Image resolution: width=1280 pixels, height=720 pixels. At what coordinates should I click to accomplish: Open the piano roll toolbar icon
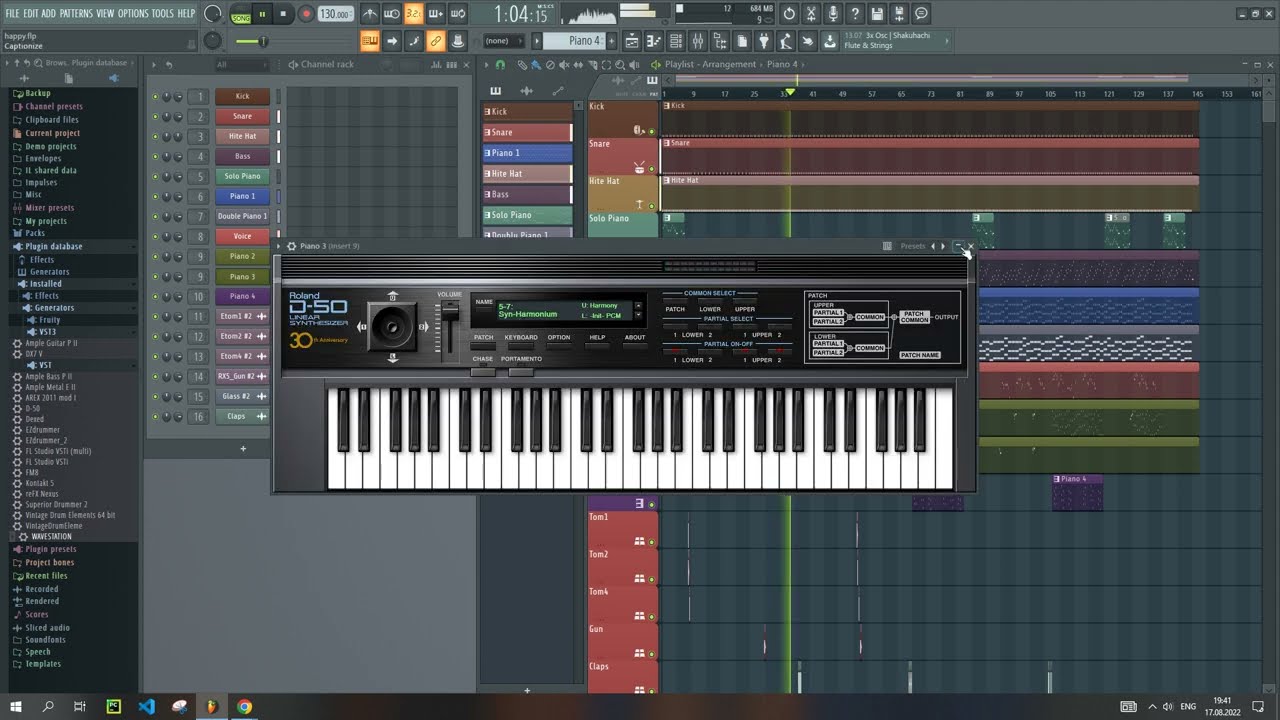[x=654, y=41]
